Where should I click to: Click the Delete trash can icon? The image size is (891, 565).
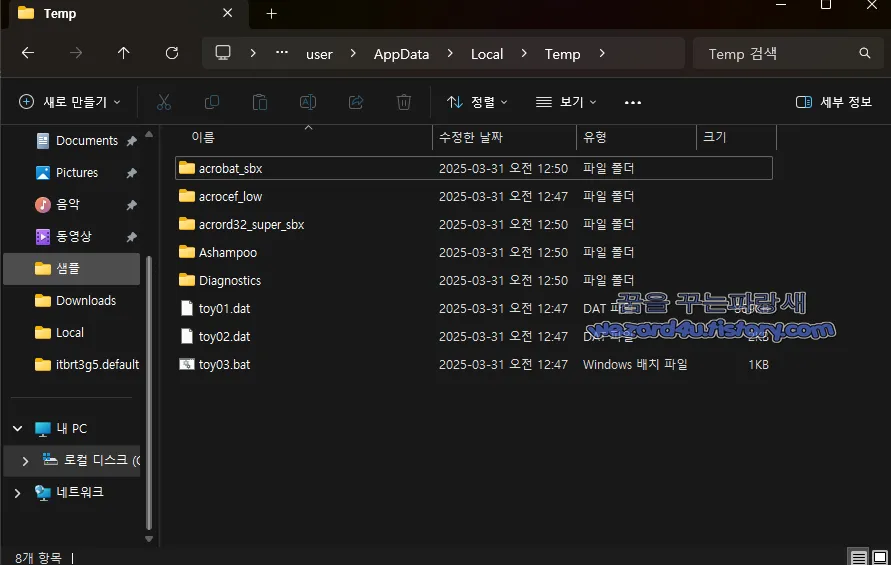[x=403, y=102]
